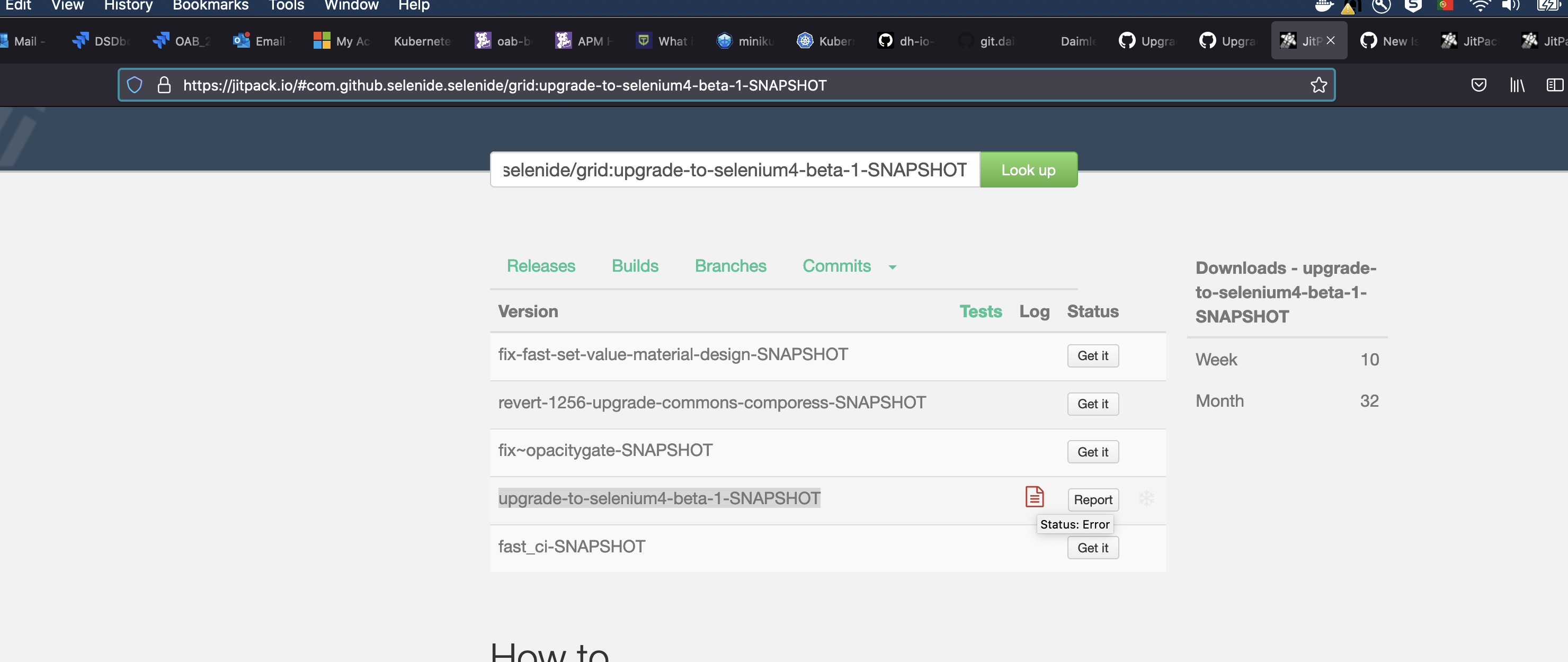This screenshot has width=1568, height=662.
Task: Open the Bookmarks menu
Action: pyautogui.click(x=210, y=6)
